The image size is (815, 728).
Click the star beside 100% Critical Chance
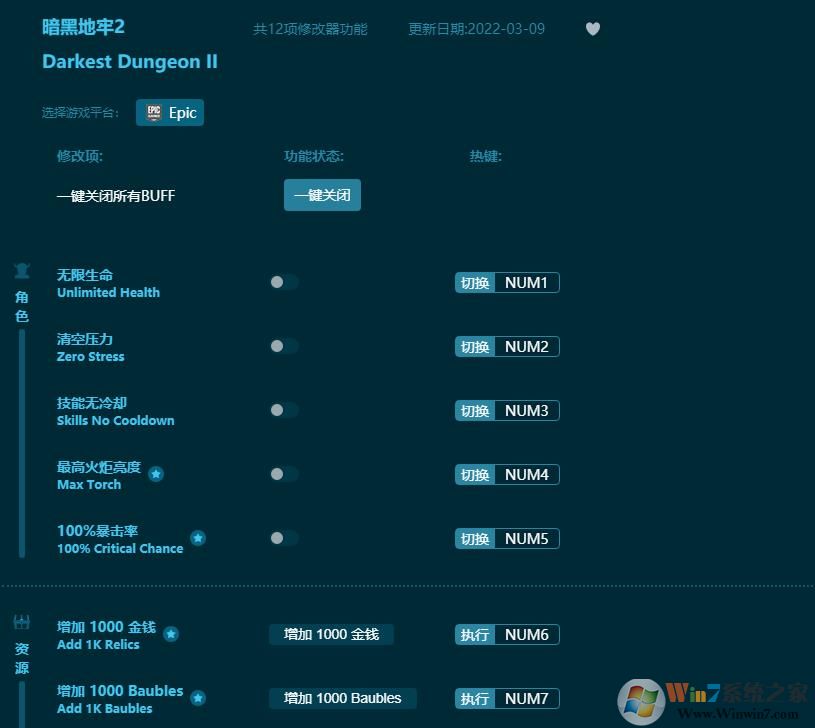(x=198, y=540)
